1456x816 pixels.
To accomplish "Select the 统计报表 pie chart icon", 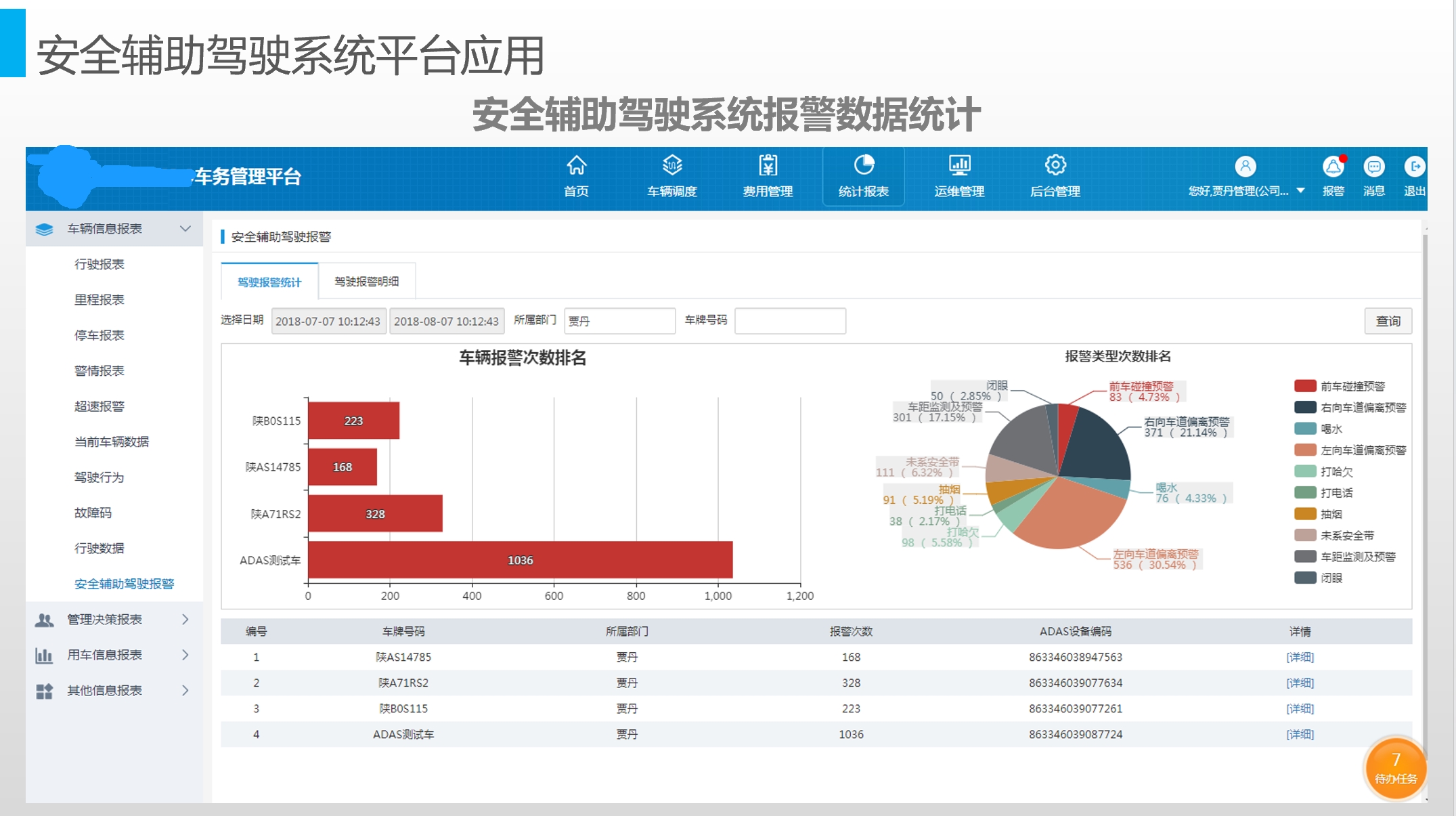I will [x=864, y=165].
